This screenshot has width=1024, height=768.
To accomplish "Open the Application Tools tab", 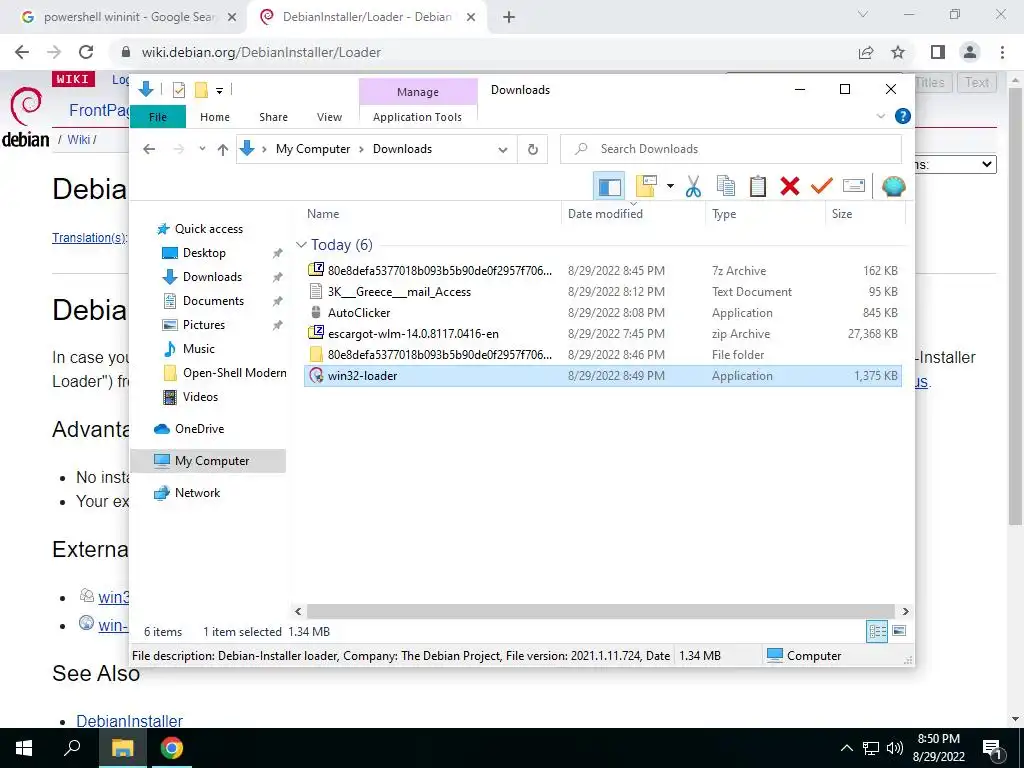I will [x=417, y=117].
